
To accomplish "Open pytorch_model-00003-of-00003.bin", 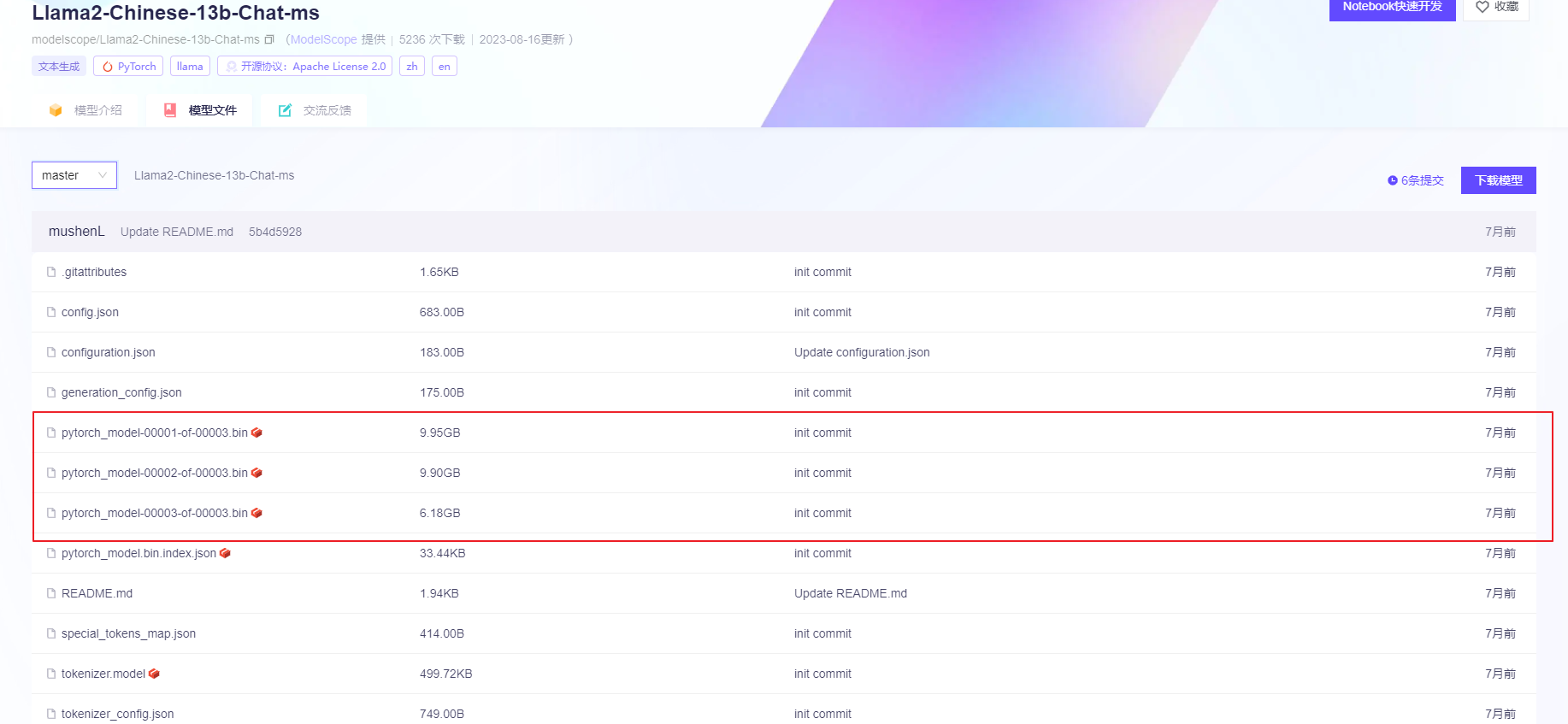I will 155,513.
